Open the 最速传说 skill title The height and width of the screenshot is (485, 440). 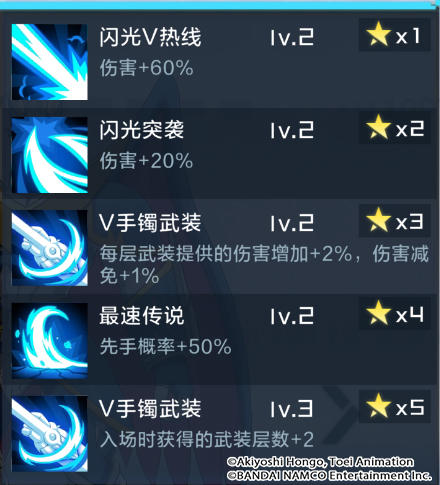pos(141,316)
